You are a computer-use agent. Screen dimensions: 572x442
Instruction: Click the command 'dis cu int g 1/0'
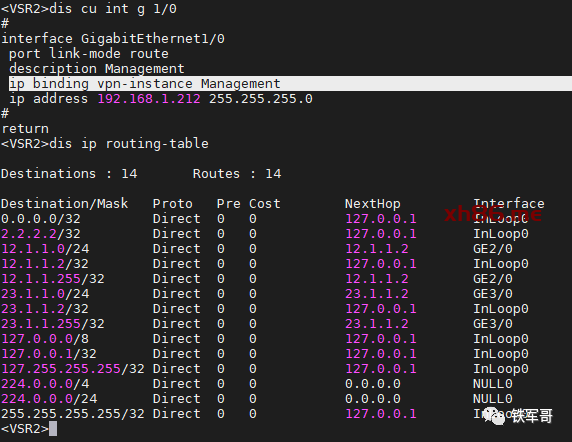(x=113, y=9)
